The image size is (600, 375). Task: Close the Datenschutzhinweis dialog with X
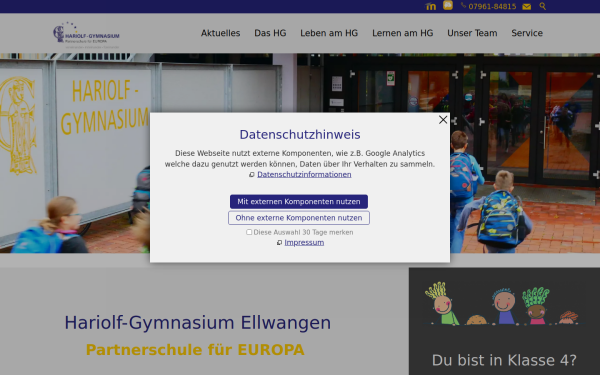coord(443,120)
